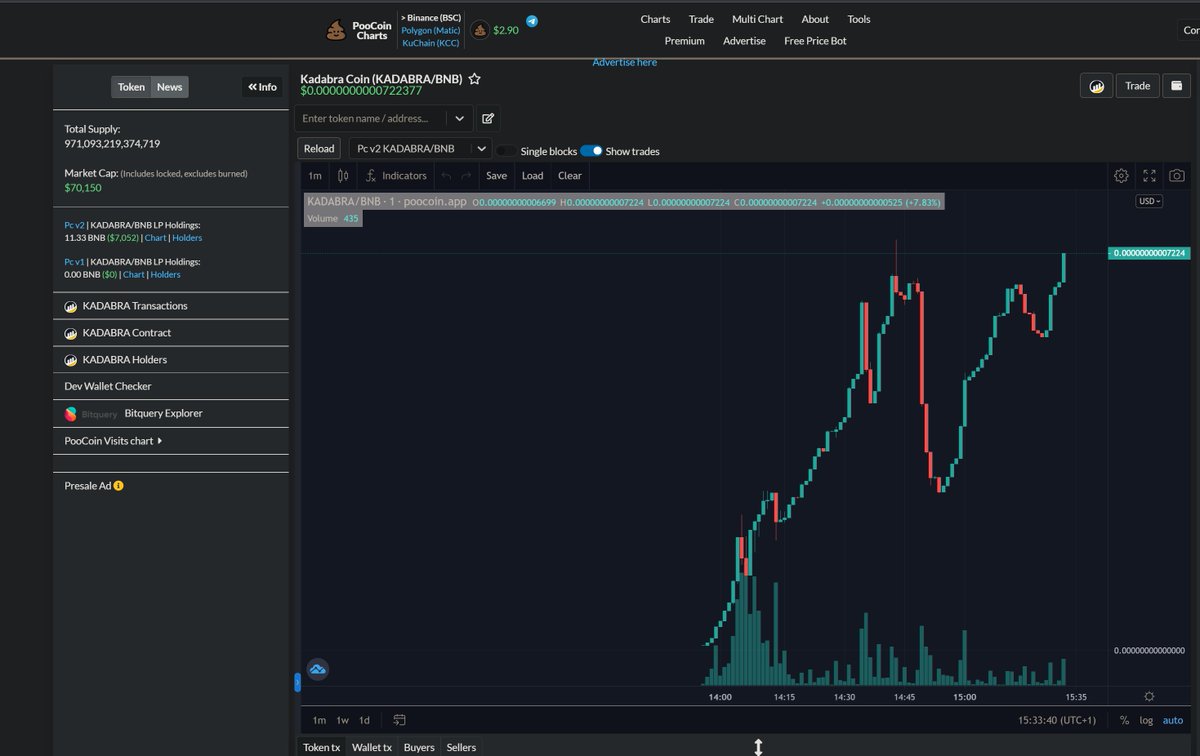Open the Premium menu item

pyautogui.click(x=685, y=41)
